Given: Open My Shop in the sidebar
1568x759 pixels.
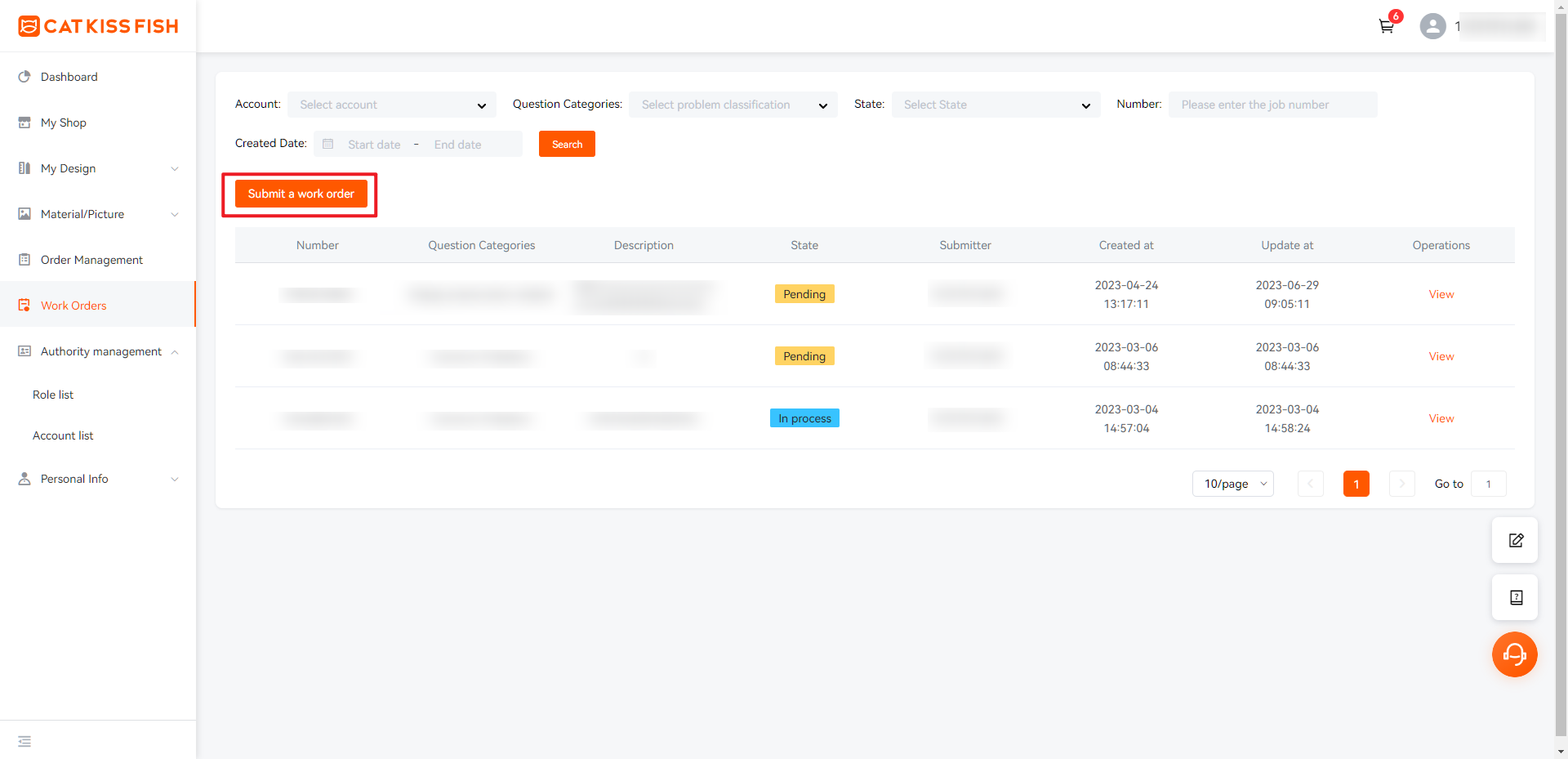Looking at the screenshot, I should click(98, 123).
